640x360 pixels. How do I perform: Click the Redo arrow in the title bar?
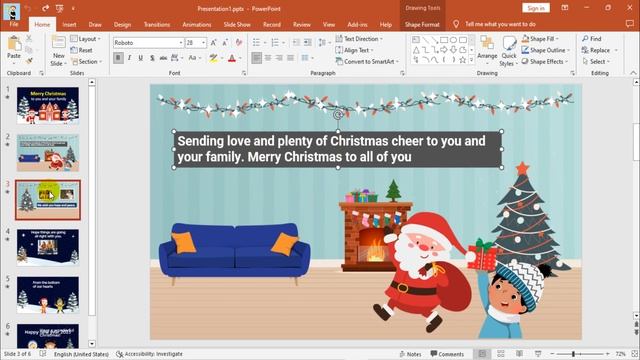[x=45, y=8]
